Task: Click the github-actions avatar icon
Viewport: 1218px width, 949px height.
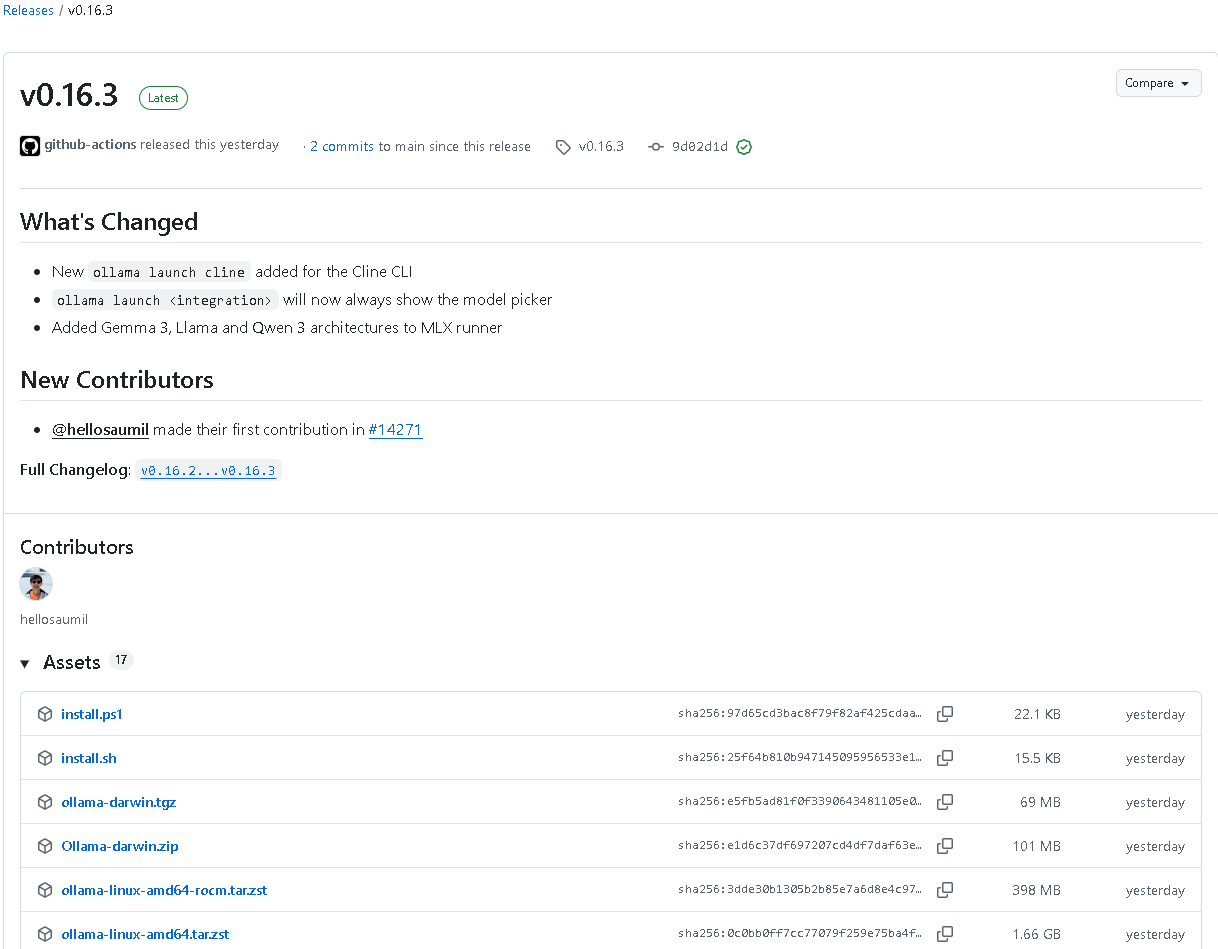Action: [30, 146]
